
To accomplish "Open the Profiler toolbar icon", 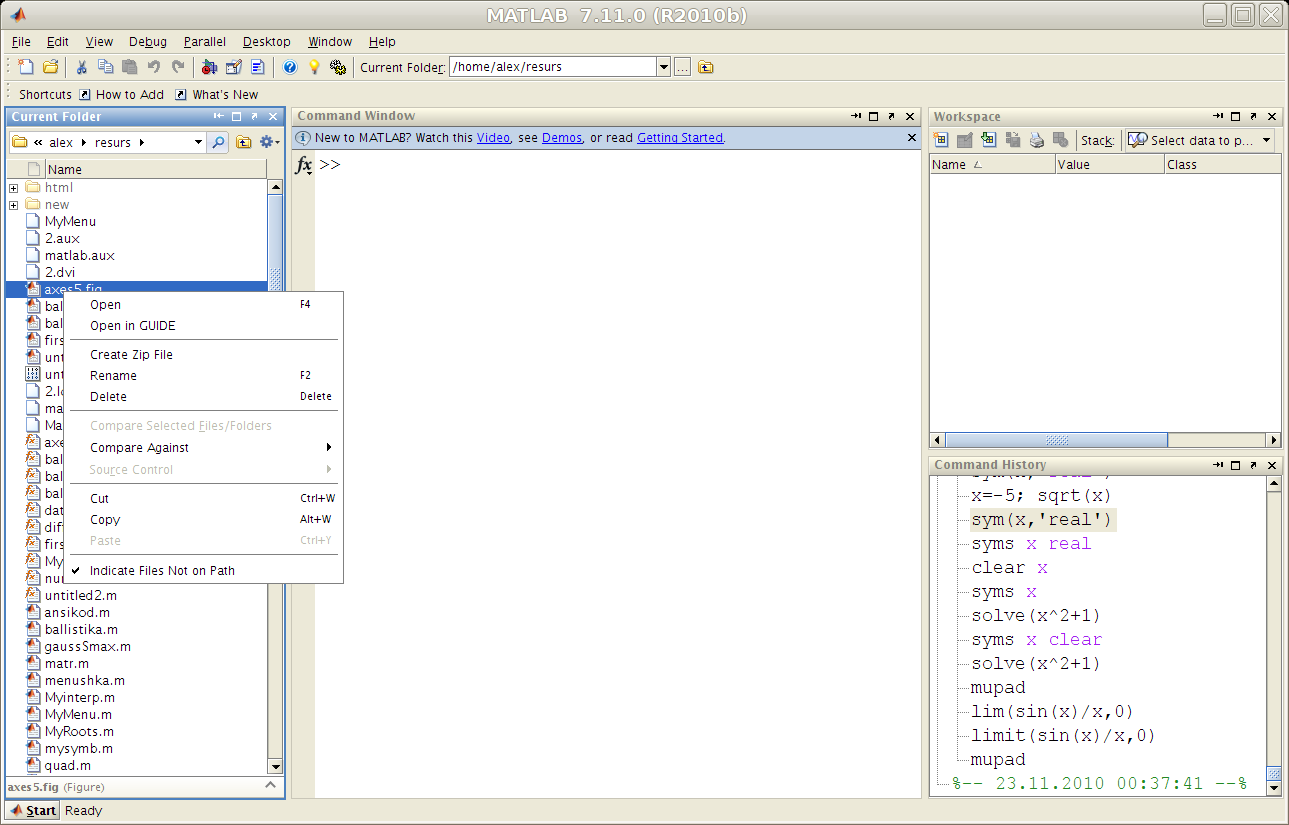I will click(258, 67).
